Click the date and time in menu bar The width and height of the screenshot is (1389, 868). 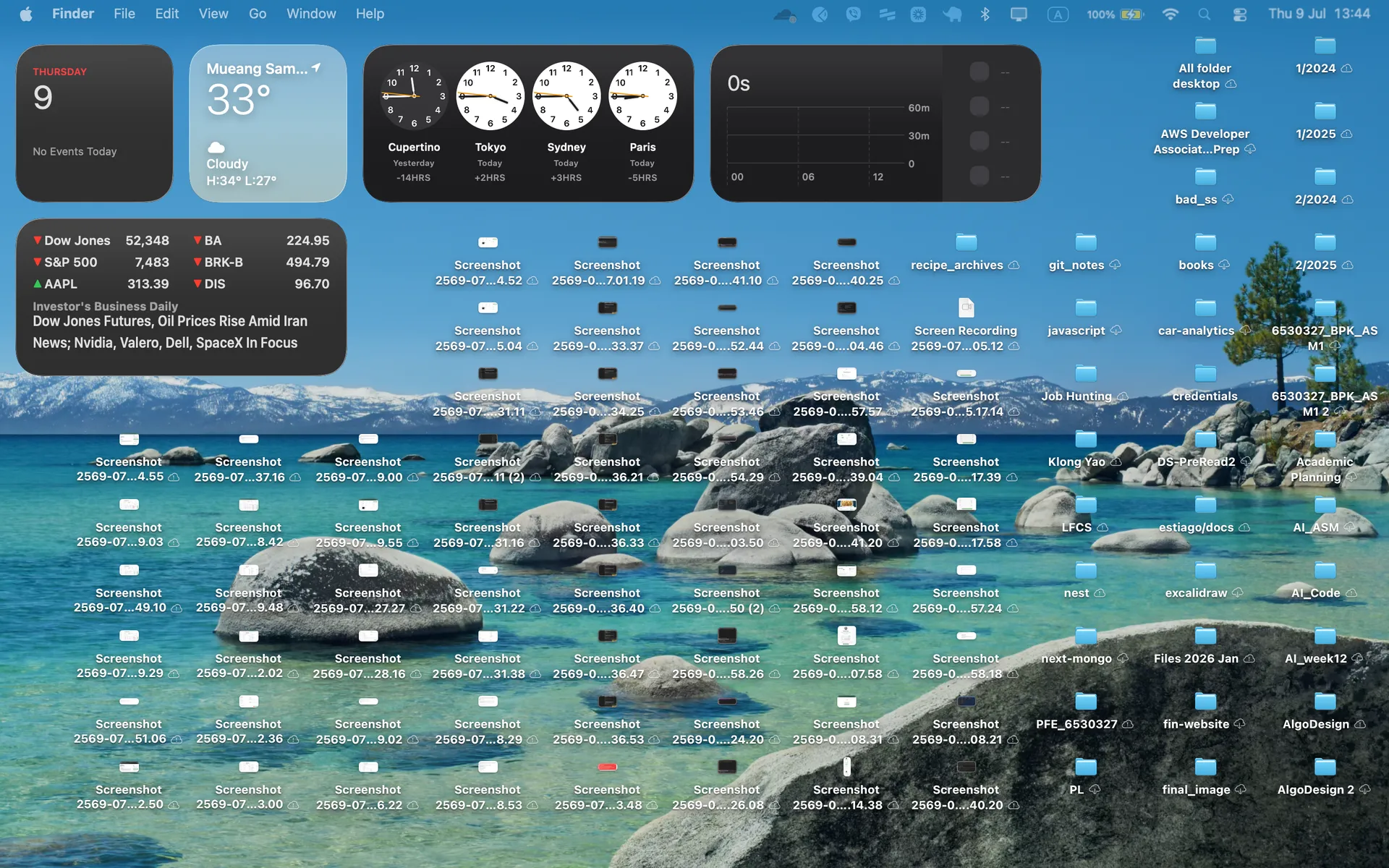(1319, 14)
